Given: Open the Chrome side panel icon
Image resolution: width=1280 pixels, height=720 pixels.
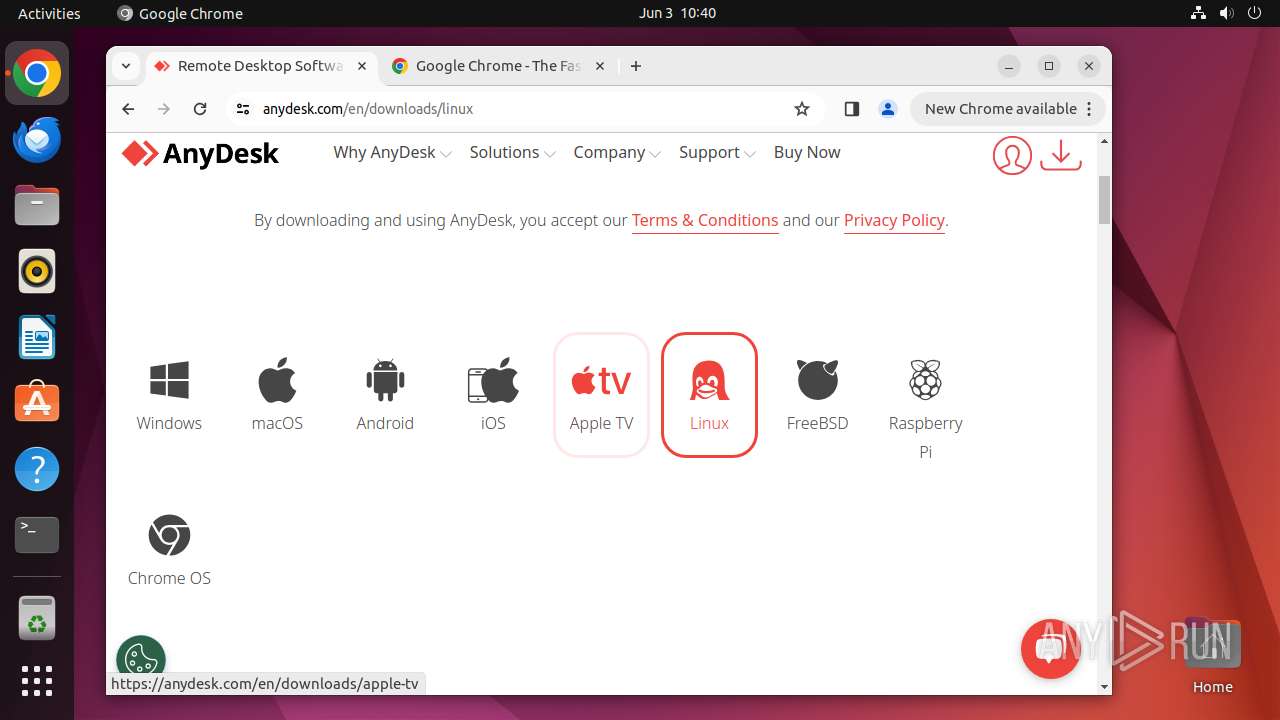Looking at the screenshot, I should [x=852, y=109].
